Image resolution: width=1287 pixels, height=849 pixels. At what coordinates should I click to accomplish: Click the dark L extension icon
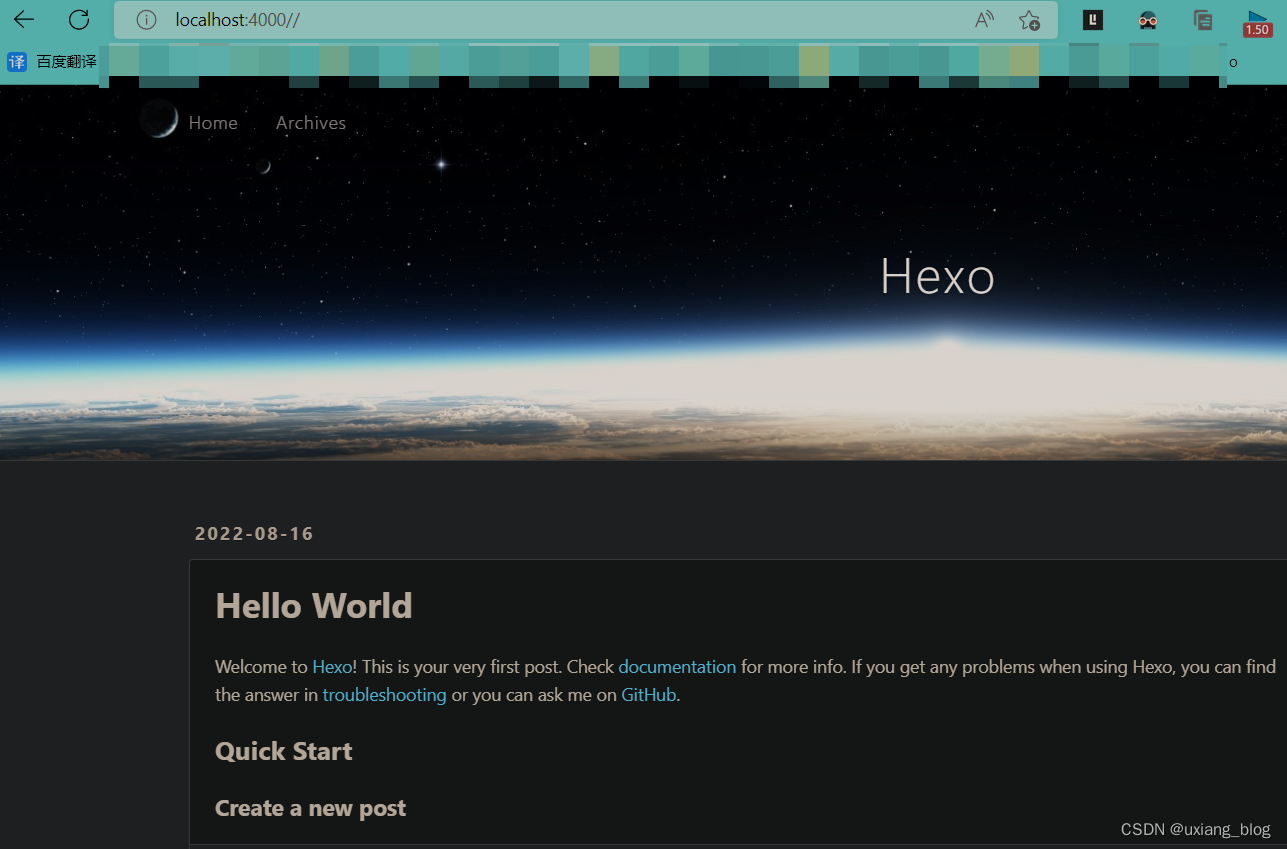pos(1092,20)
